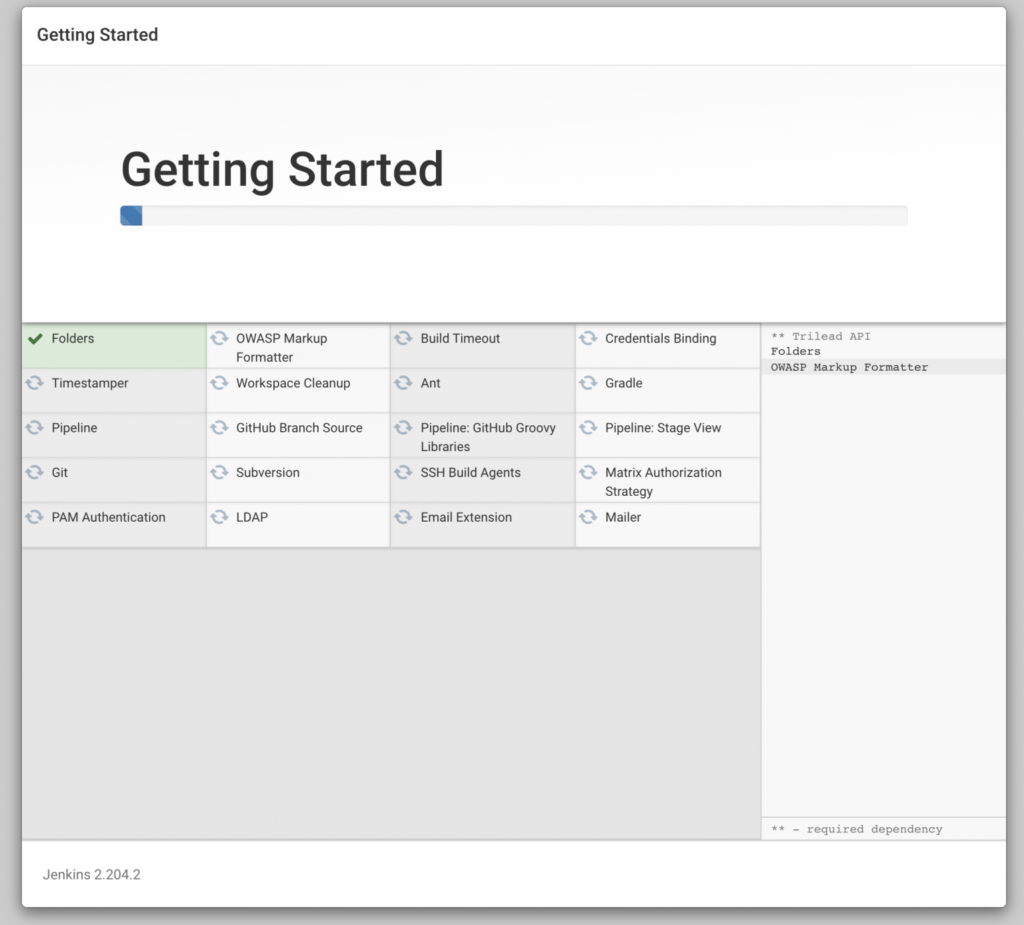
Task: Click the SSH Build Agents plugin label
Action: (470, 472)
